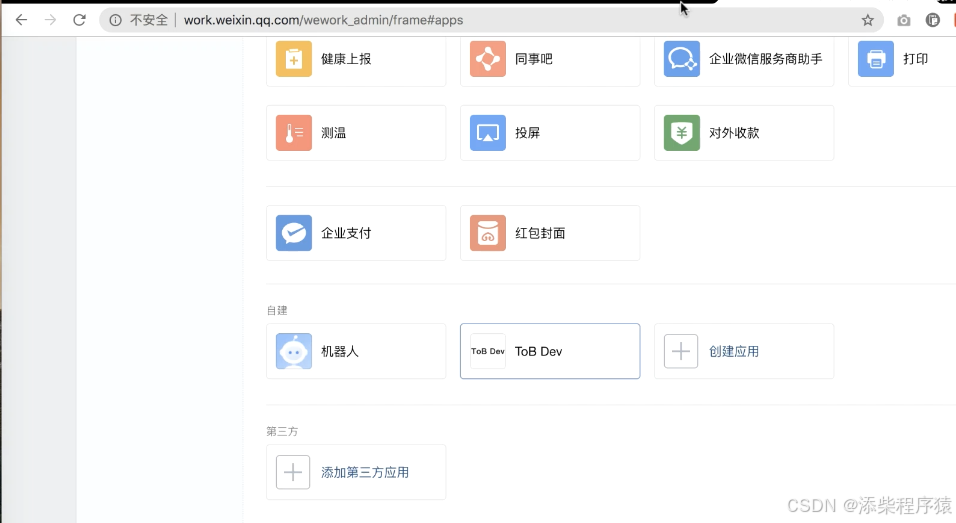Bookmark this page with the star icon
The height and width of the screenshot is (523, 956).
pyautogui.click(x=868, y=20)
